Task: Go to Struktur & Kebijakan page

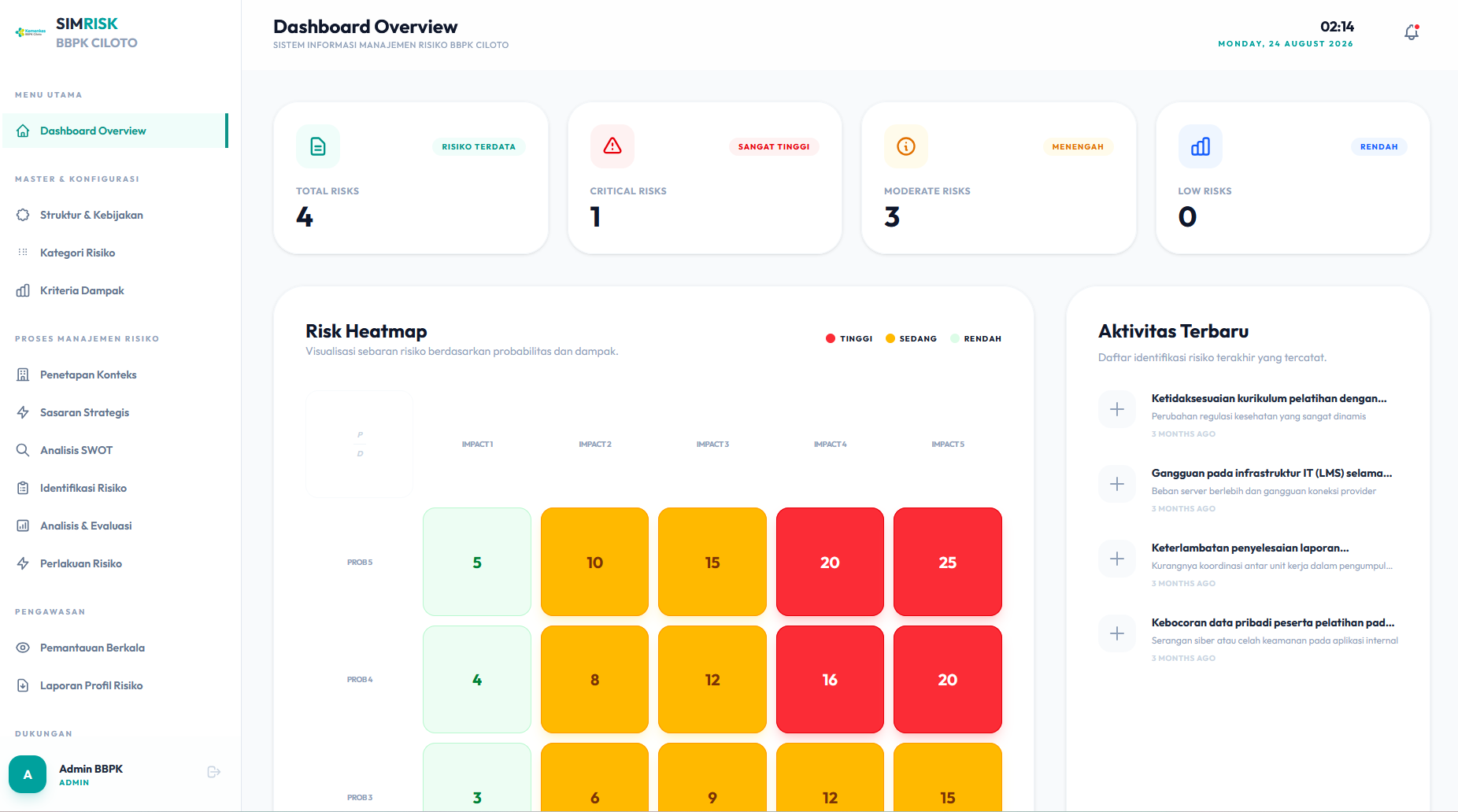Action: [116, 215]
